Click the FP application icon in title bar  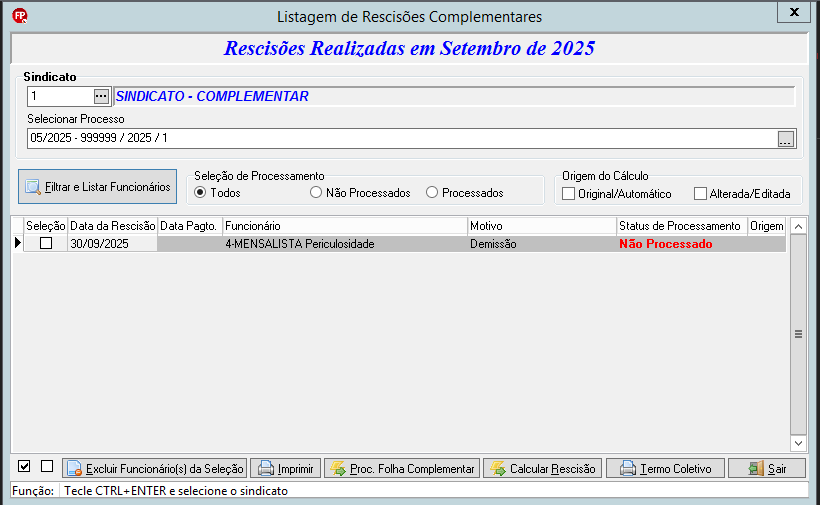pyautogui.click(x=20, y=16)
